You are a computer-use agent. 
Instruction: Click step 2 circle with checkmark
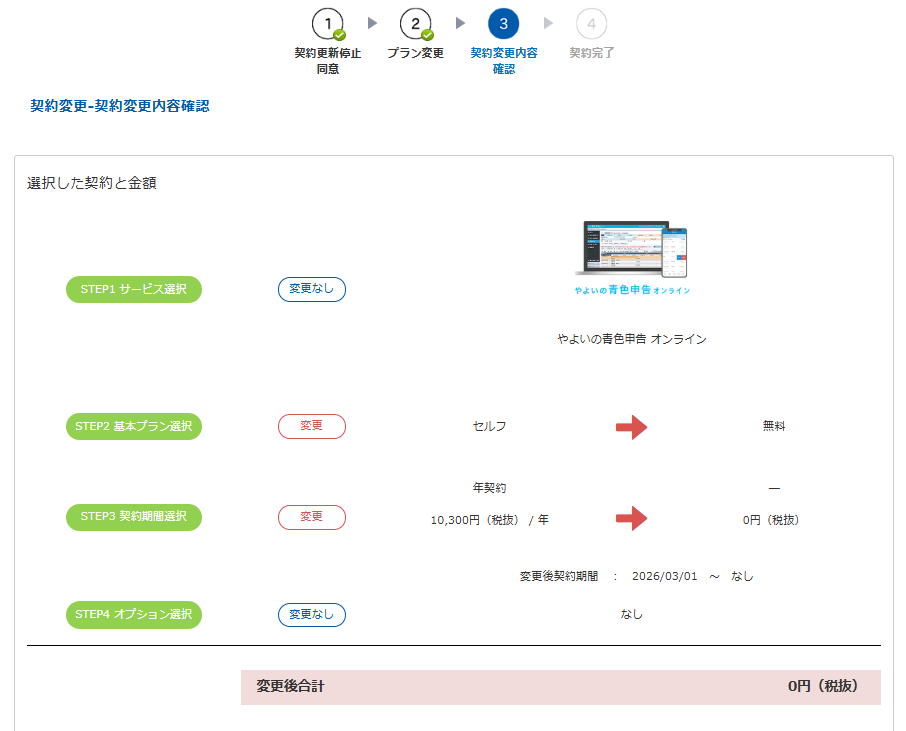pos(415,23)
